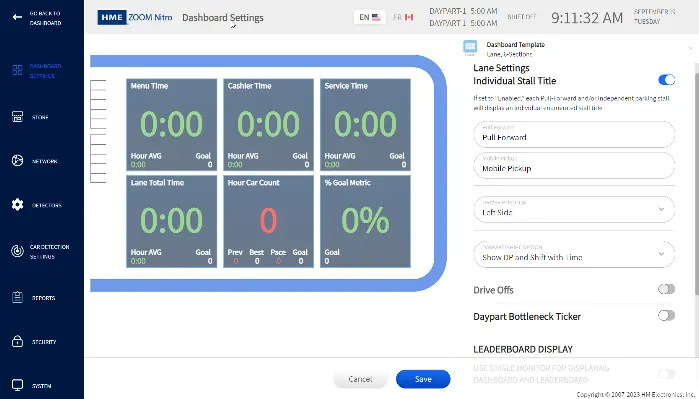Click the HME logo
This screenshot has width=699, height=399.
pyautogui.click(x=112, y=17)
